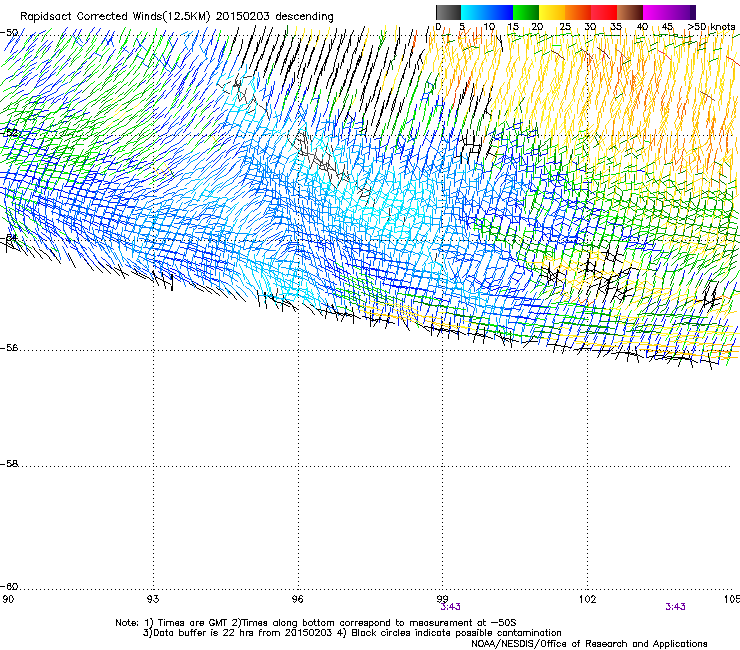Click the '-56' latitude axis label
Viewport: 740px width, 650px height.
(9, 348)
